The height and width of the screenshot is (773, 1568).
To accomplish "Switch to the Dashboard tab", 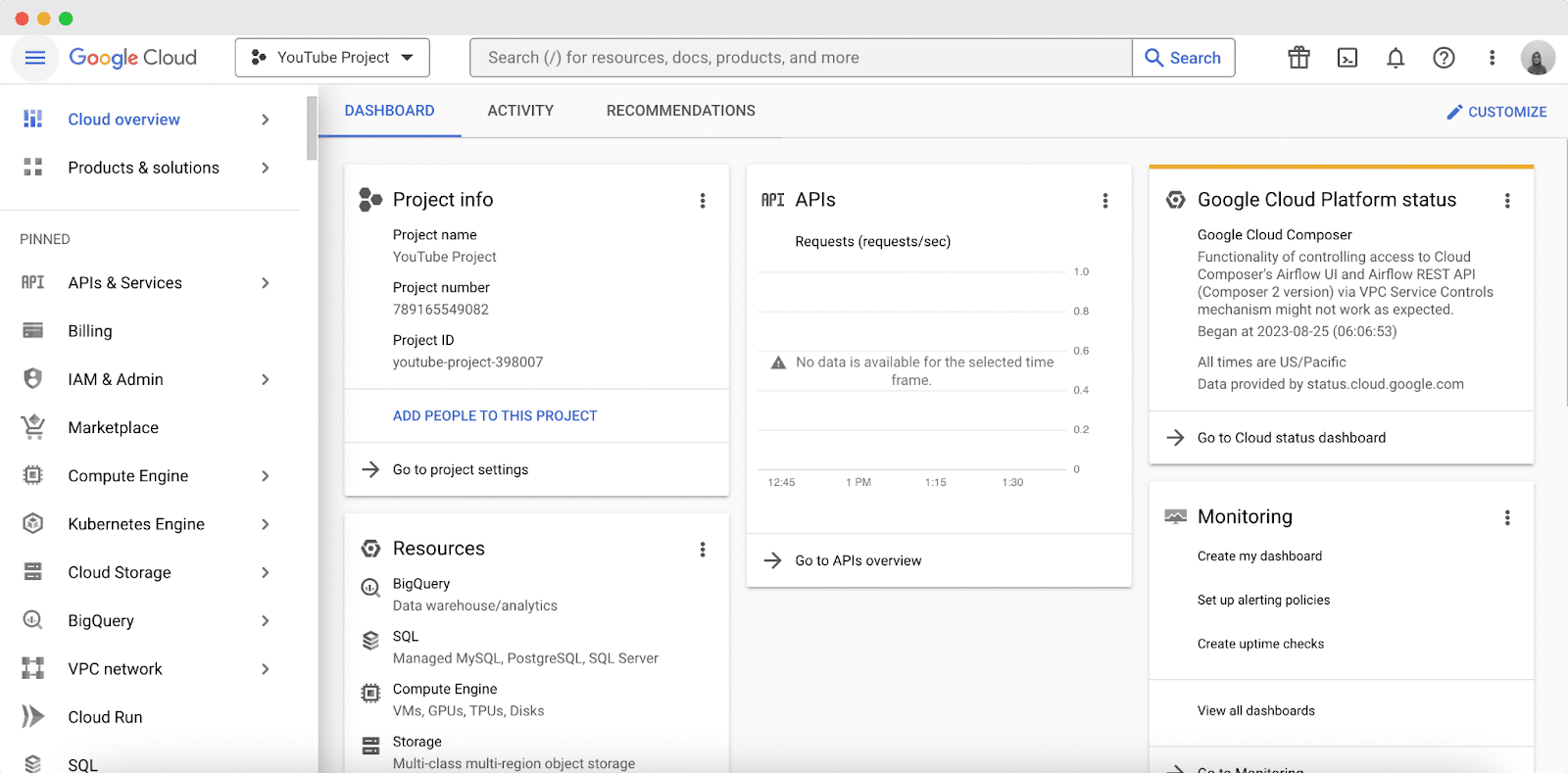I will pos(389,111).
